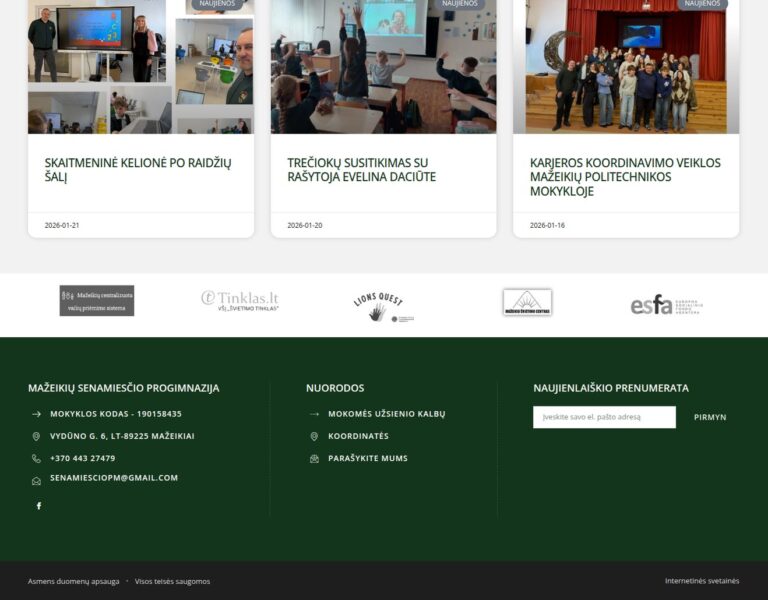Open the Asmens duomenų apsauga link
Viewport: 768px width, 600px height.
[73, 581]
